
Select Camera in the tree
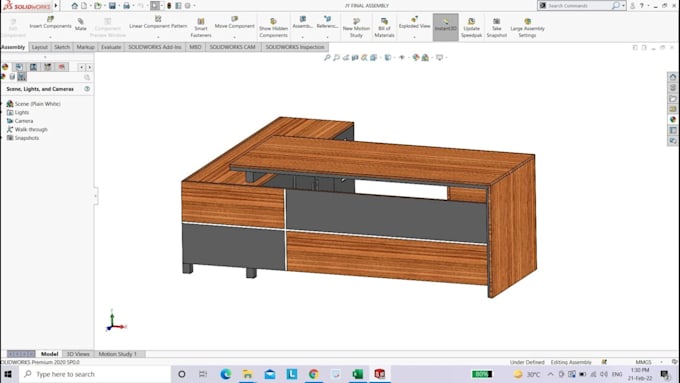[x=24, y=121]
